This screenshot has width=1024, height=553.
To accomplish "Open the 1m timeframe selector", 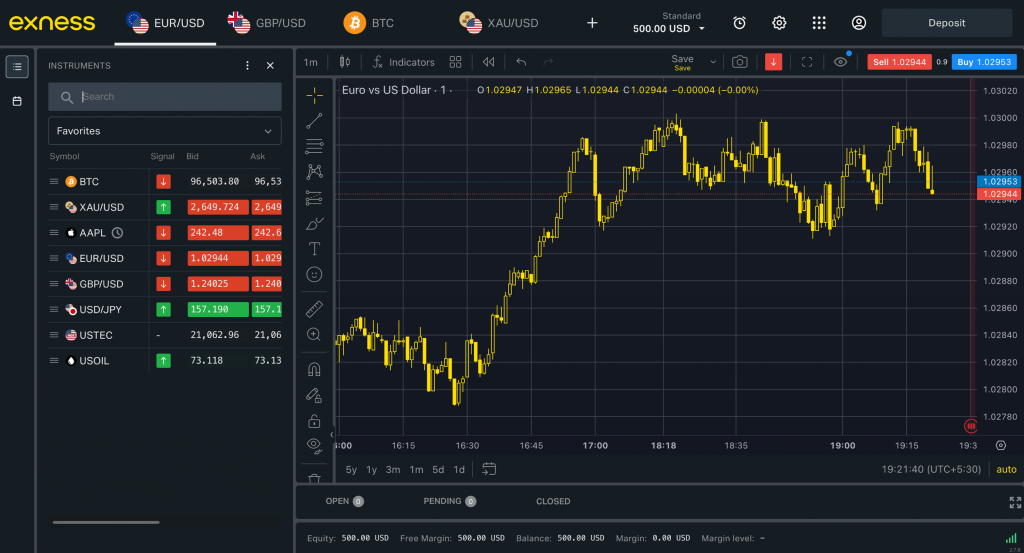I will click(310, 62).
